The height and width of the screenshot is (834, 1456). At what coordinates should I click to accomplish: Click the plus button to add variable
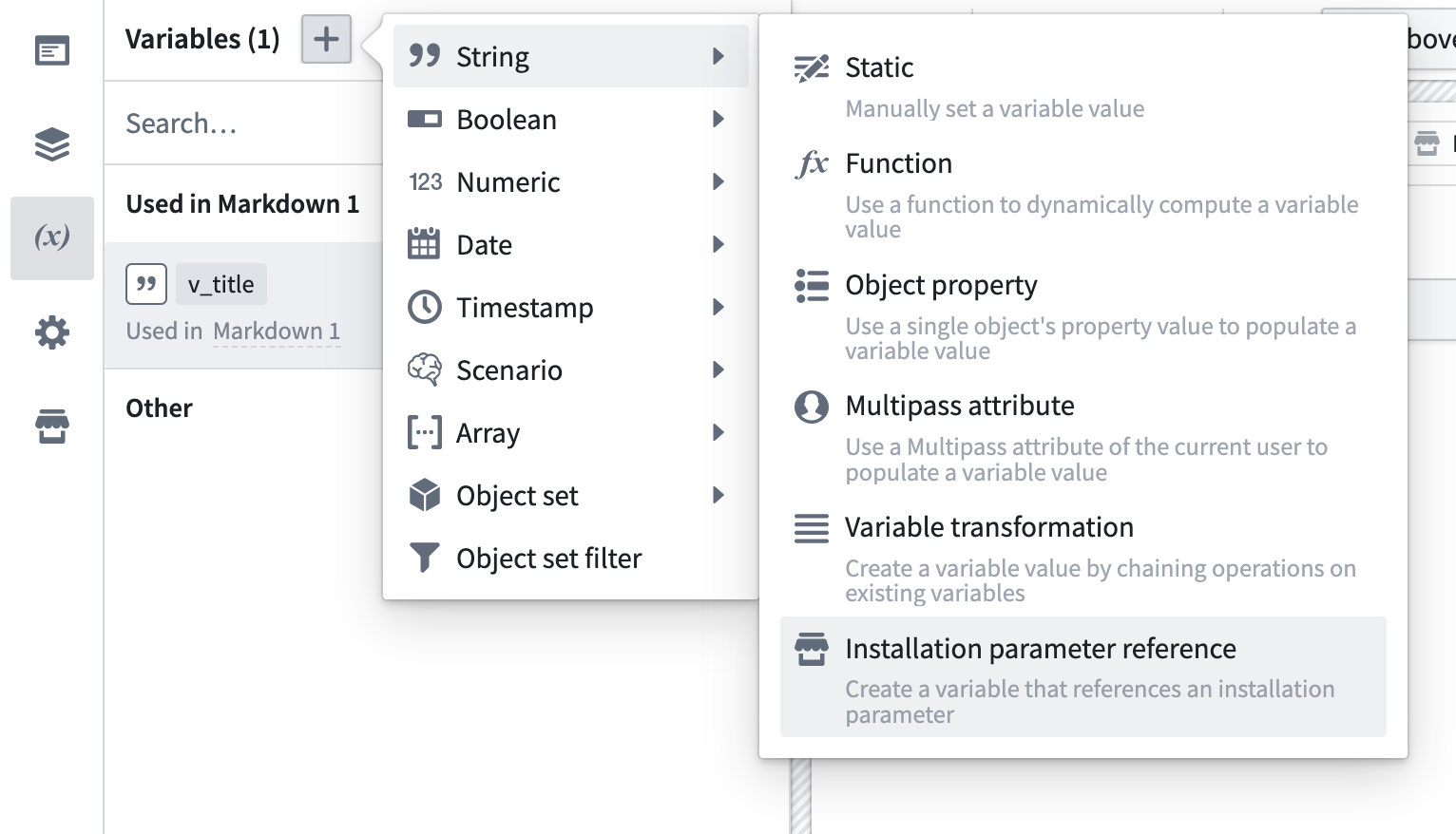pyautogui.click(x=326, y=39)
